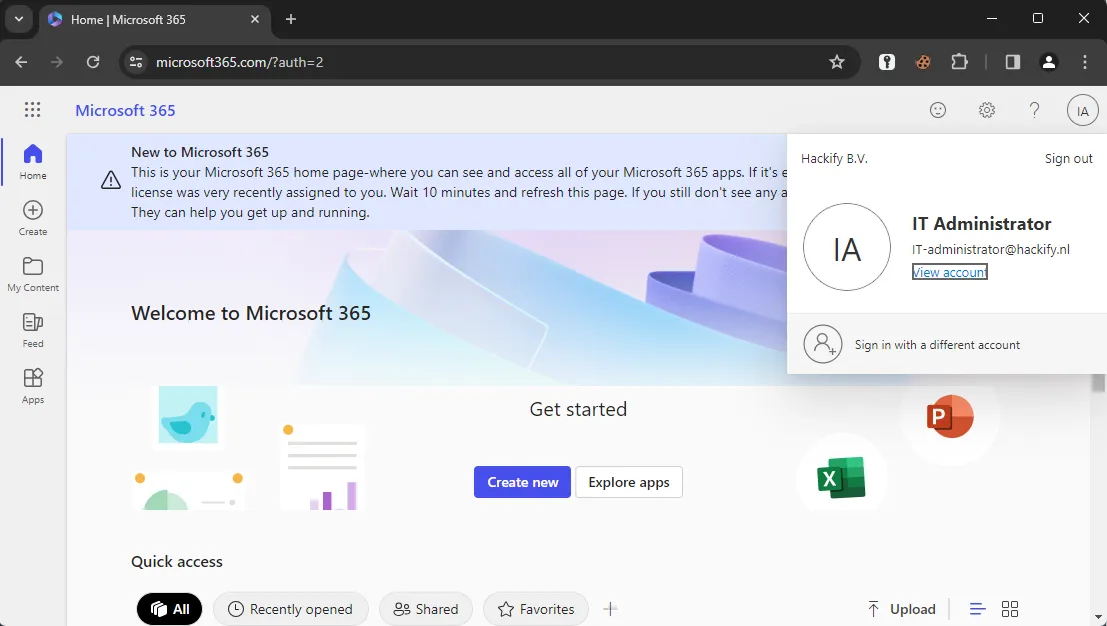Toggle the All quick access filter
The height and width of the screenshot is (626, 1107).
169,608
